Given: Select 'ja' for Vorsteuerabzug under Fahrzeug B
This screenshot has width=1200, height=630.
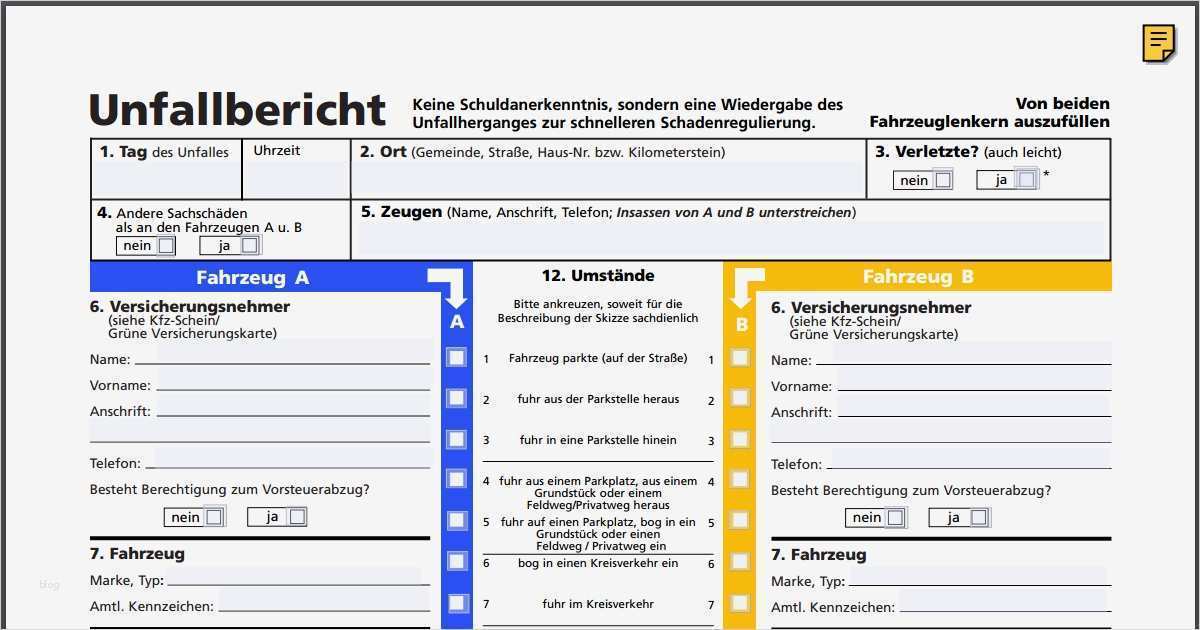Looking at the screenshot, I should tap(978, 518).
